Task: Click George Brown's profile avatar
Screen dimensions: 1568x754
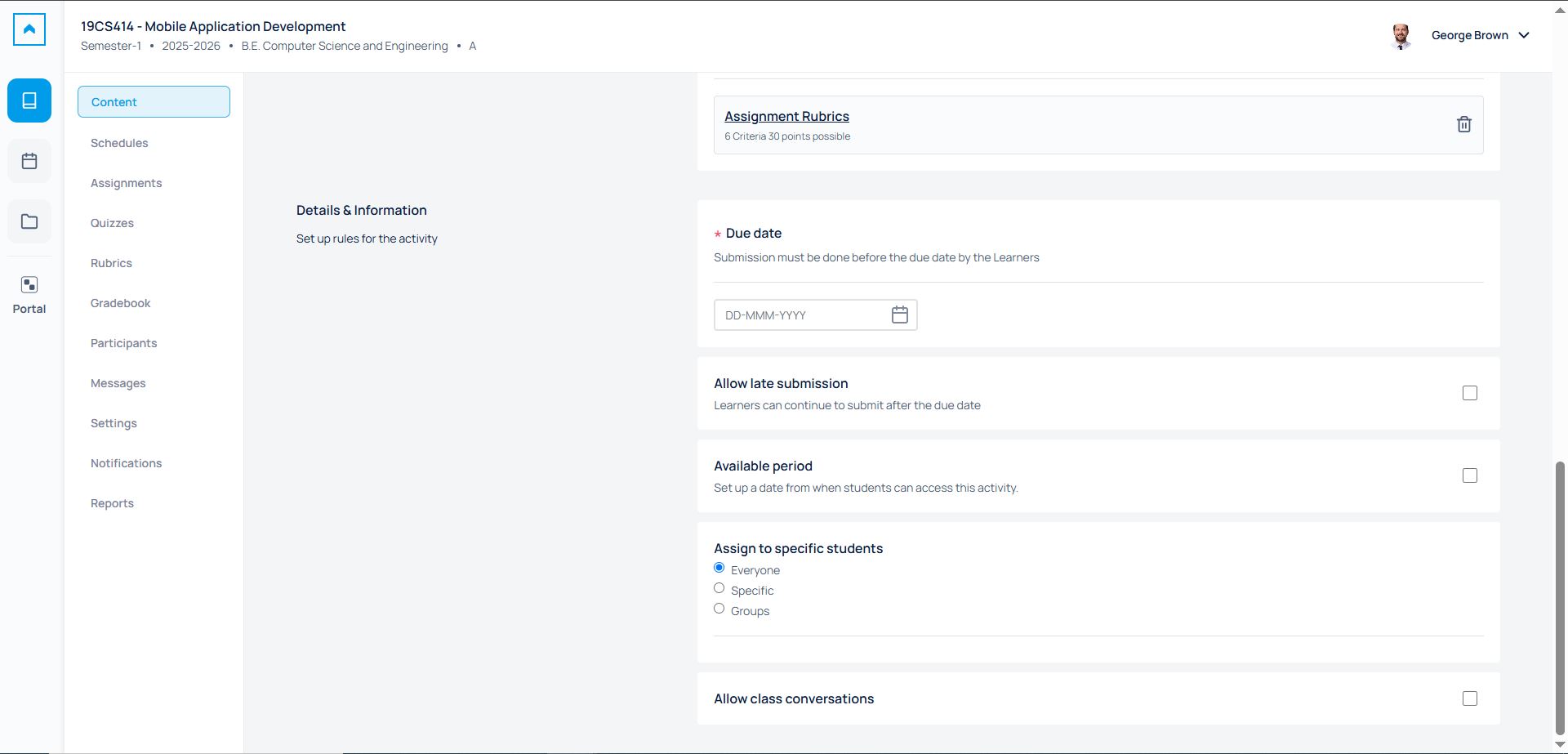Action: point(1401,36)
